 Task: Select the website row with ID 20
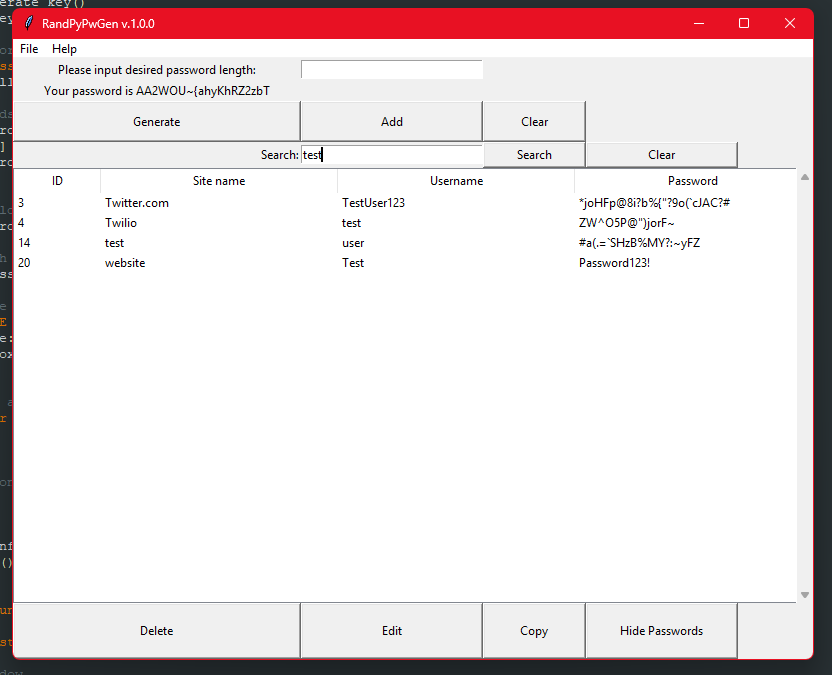404,263
